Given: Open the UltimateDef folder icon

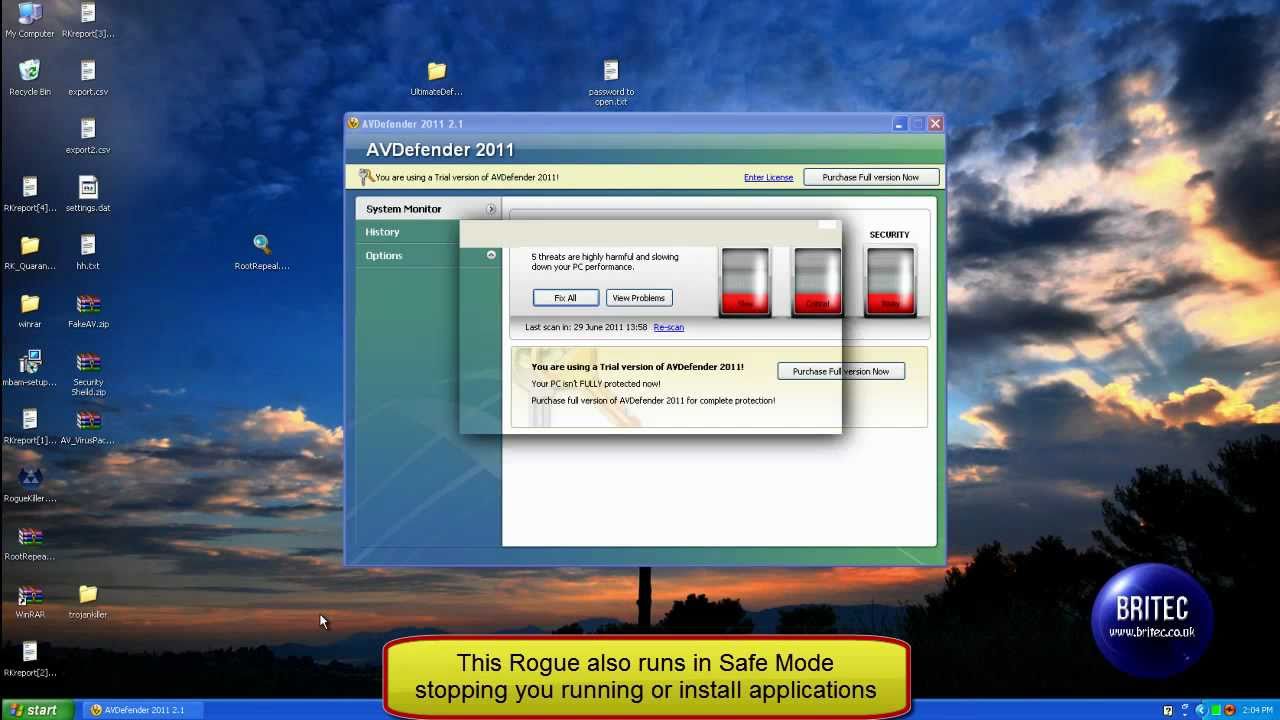Looking at the screenshot, I should coord(436,77).
